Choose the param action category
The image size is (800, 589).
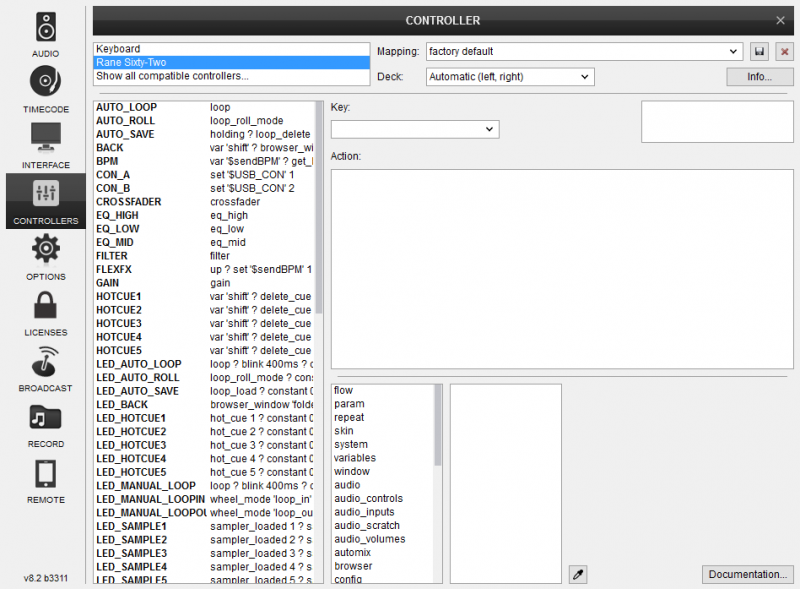pyautogui.click(x=383, y=404)
